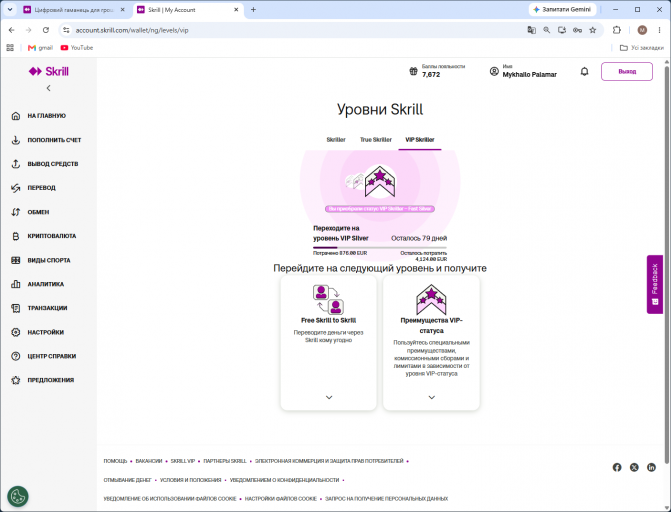Click the ЦЕНТР СПРАВКИ question icon
This screenshot has width=671, height=512.
16,356
